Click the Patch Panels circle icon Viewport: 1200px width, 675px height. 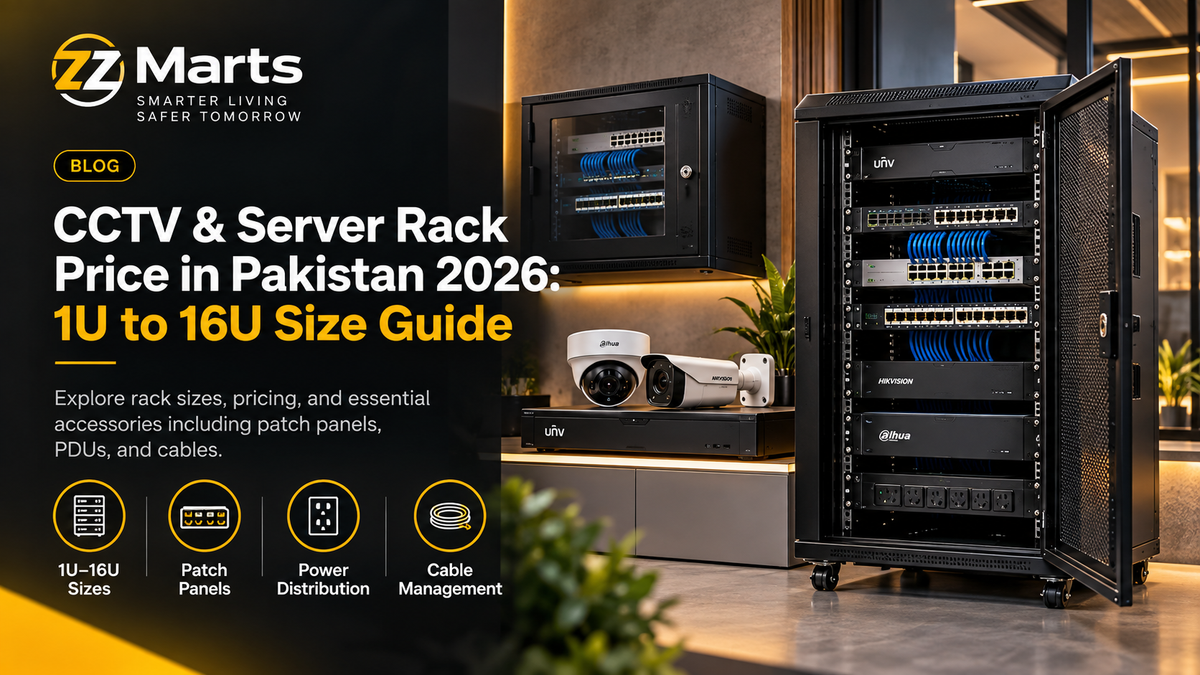tap(204, 517)
